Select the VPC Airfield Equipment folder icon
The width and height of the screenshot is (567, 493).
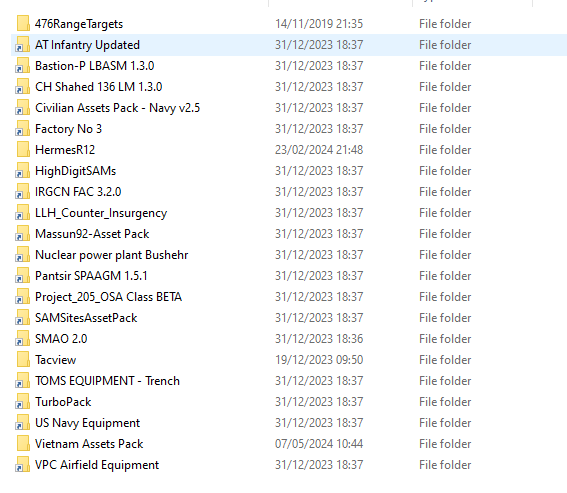pyautogui.click(x=23, y=464)
